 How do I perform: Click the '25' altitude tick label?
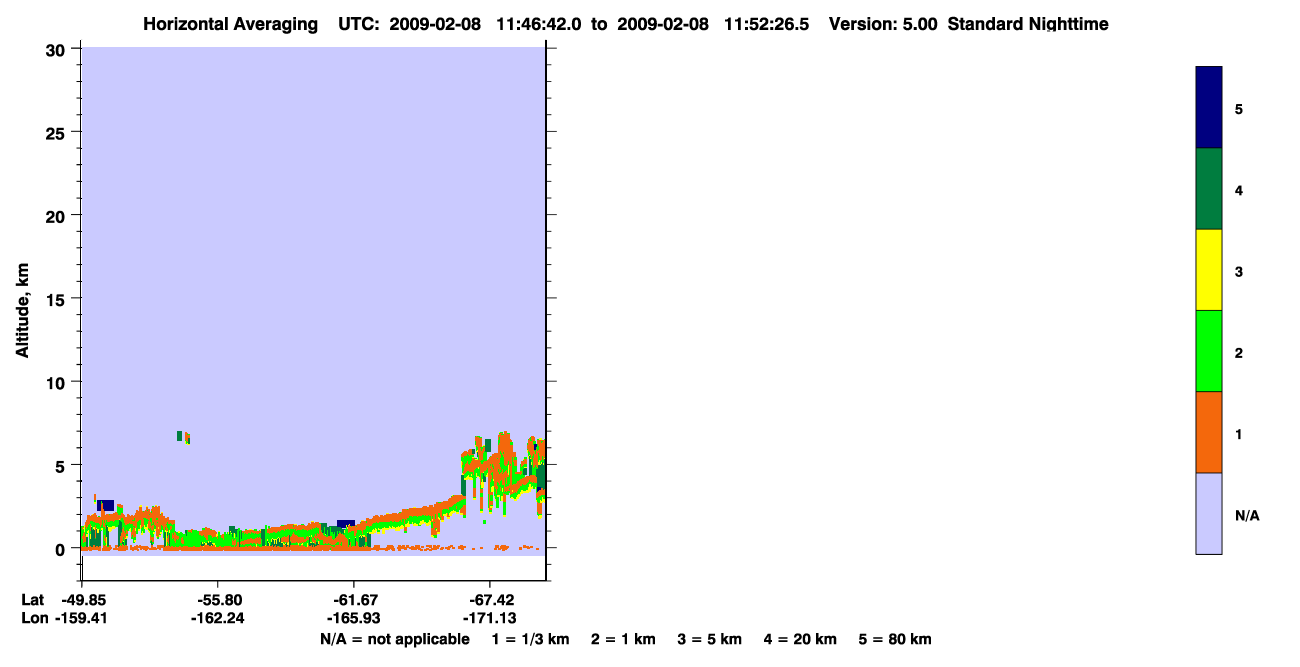coord(58,132)
